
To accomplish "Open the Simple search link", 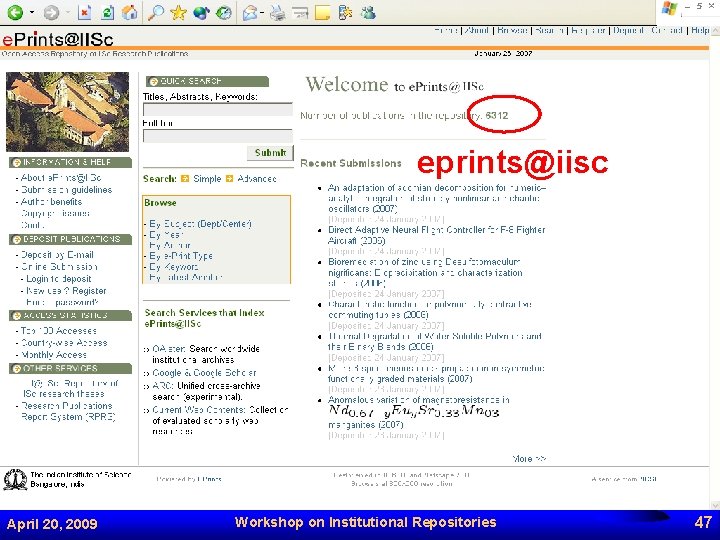I will [x=207, y=179].
